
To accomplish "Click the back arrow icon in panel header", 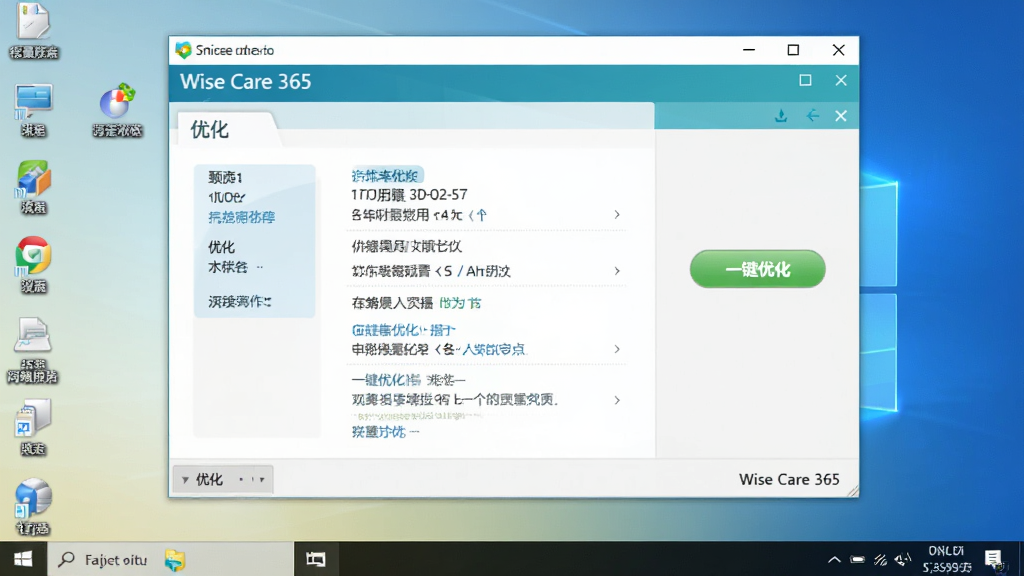I will click(x=812, y=116).
